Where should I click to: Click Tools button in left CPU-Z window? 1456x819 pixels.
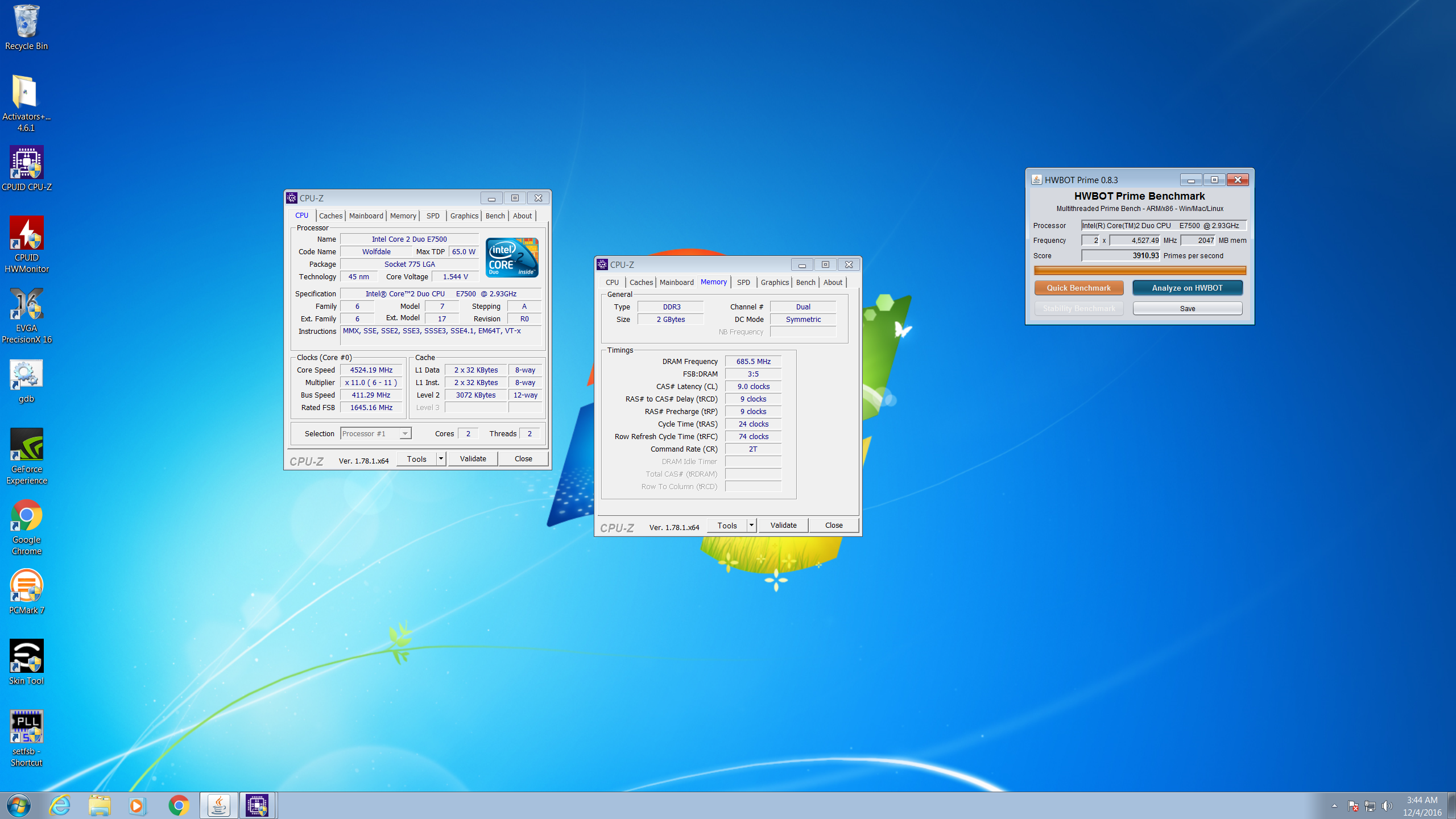416,459
